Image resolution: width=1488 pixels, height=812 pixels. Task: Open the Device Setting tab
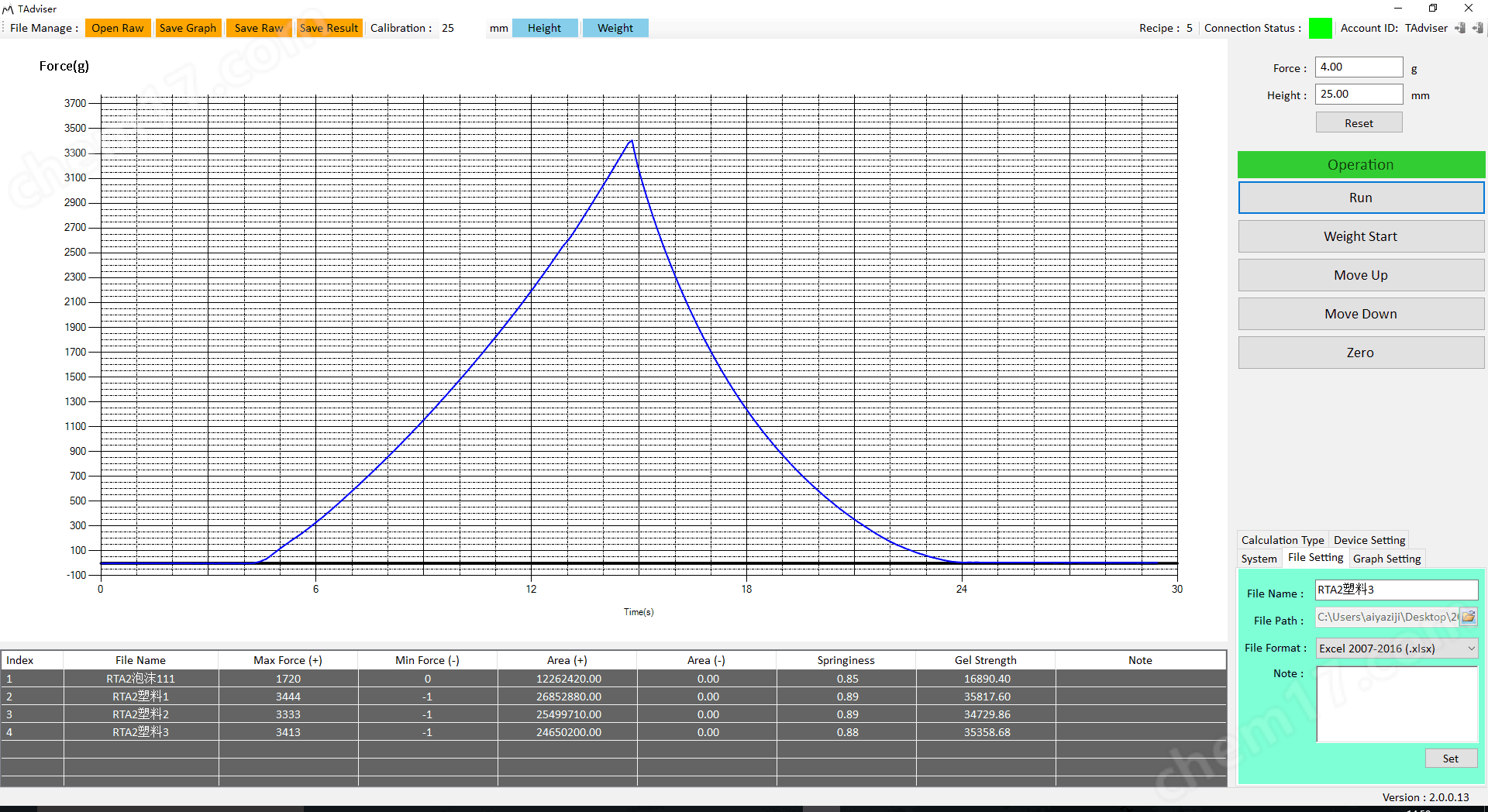click(x=1369, y=540)
